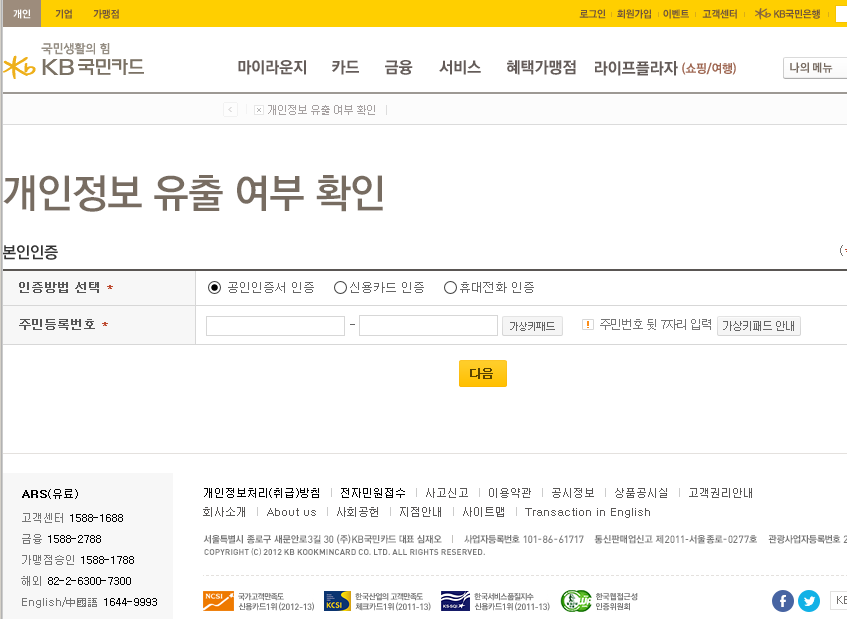Open the 마이라운지 main menu

point(272,68)
